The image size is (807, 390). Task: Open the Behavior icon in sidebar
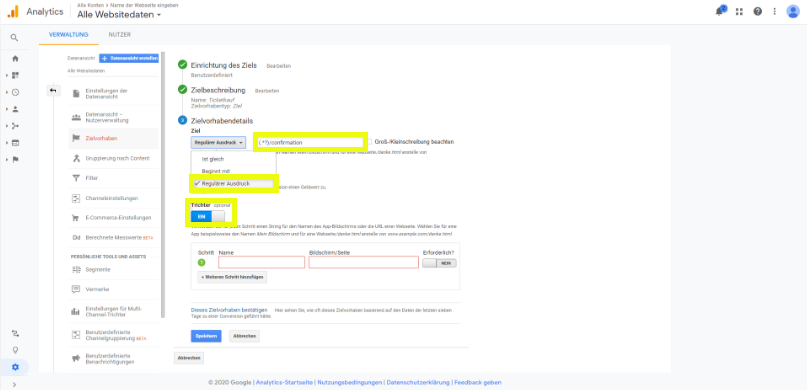(x=15, y=143)
